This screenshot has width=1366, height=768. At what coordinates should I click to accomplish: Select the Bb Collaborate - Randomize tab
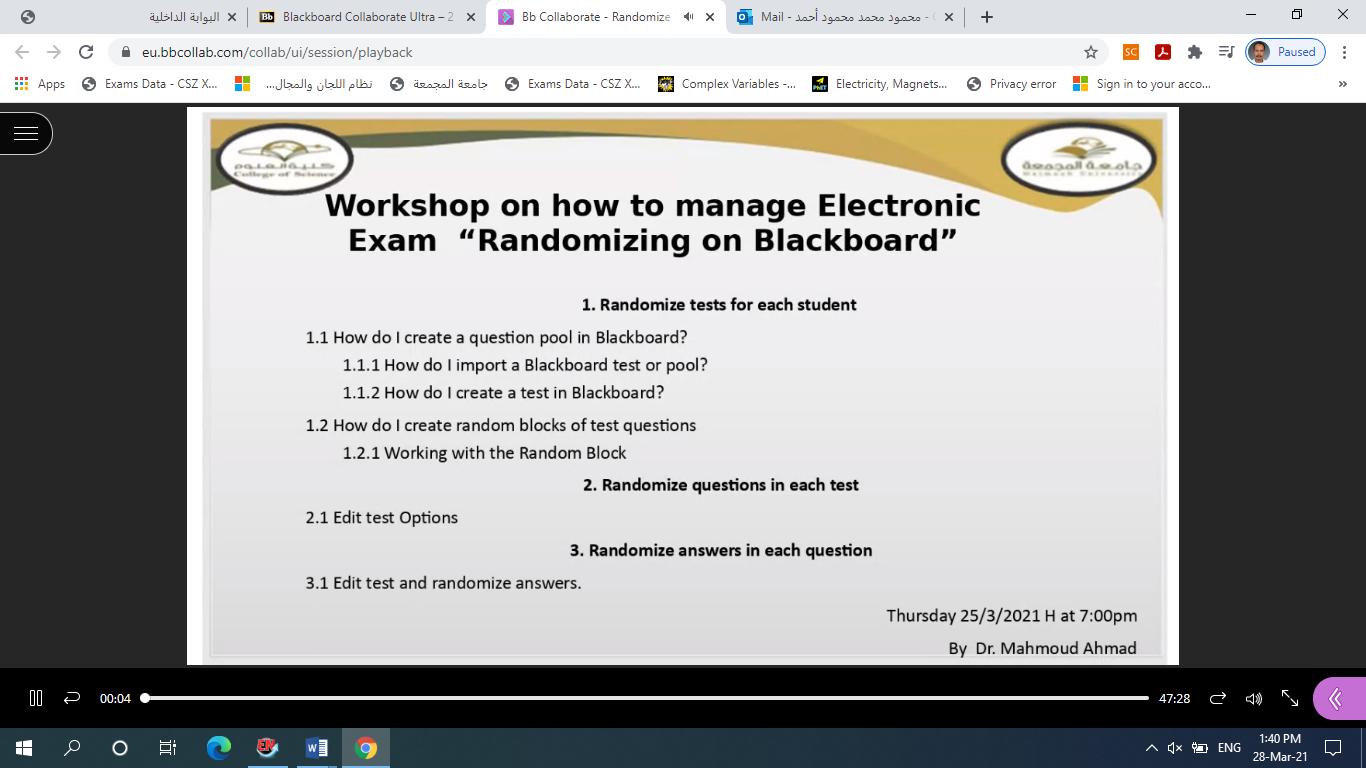pyautogui.click(x=606, y=17)
